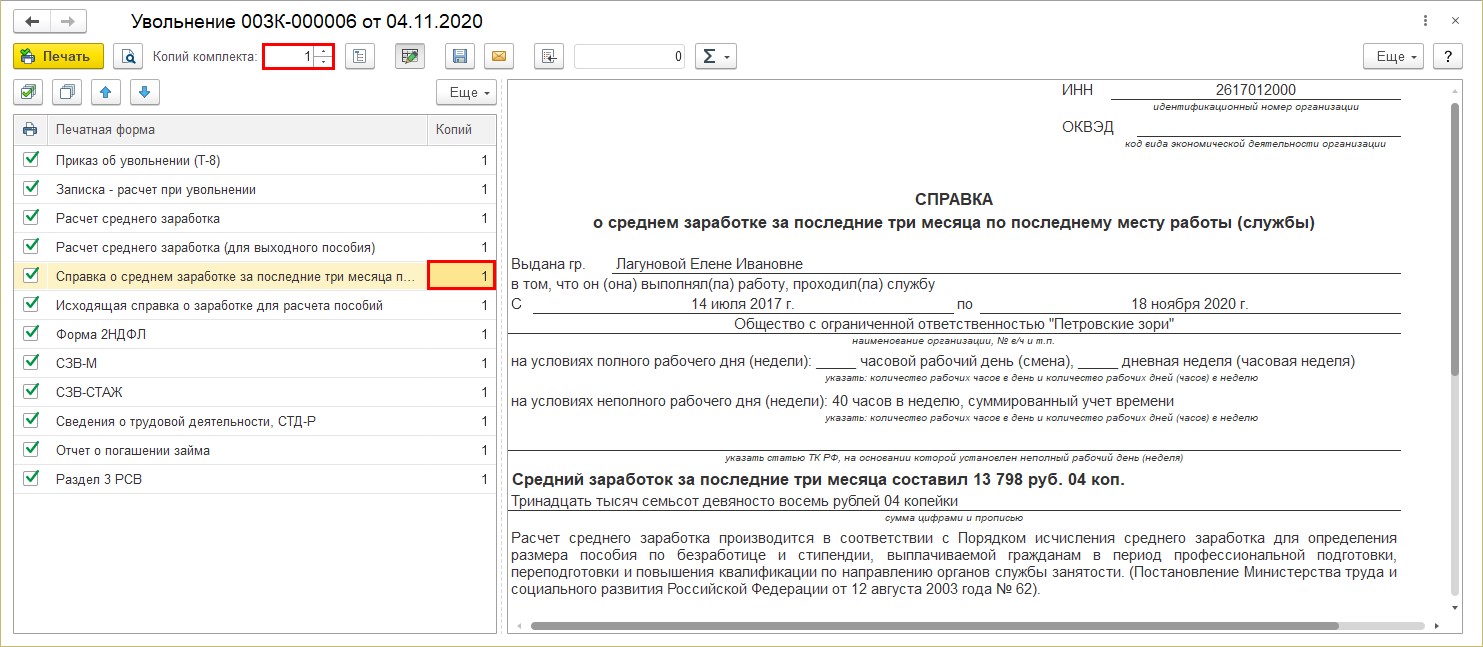This screenshot has height=647, width=1483.
Task: Select Приказ об увольнении (Т-8) form
Action: point(255,161)
